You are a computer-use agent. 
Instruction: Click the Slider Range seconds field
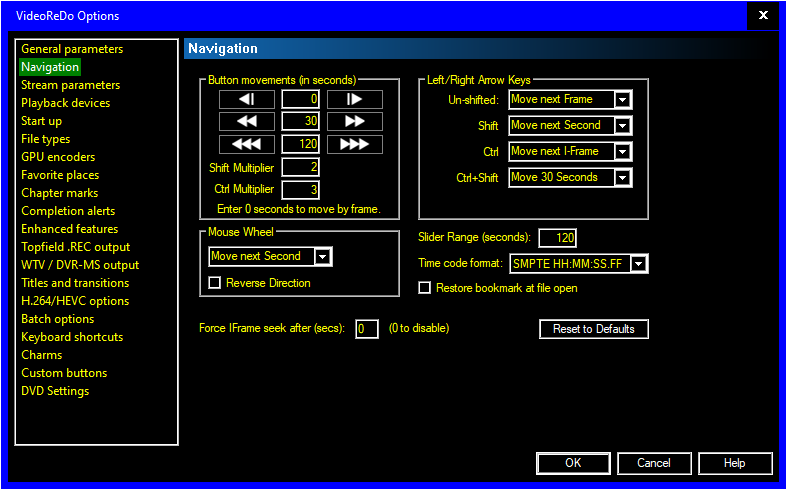click(x=557, y=238)
